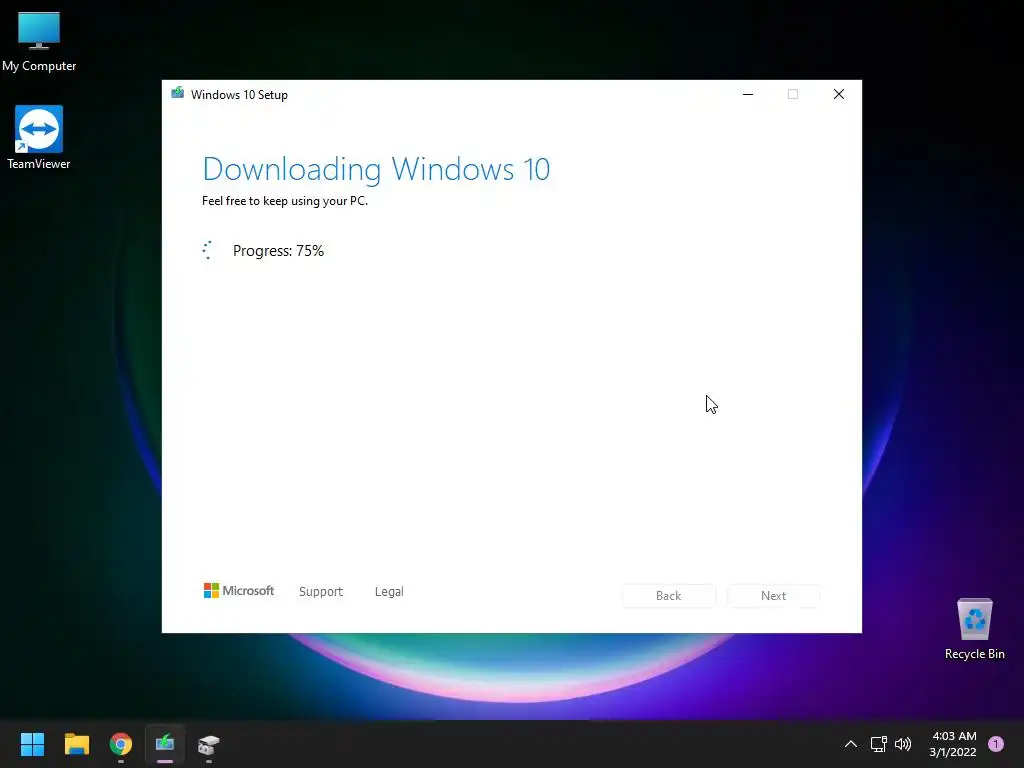Close the Windows 10 Setup window
The width and height of the screenshot is (1024, 768).
[x=839, y=94]
